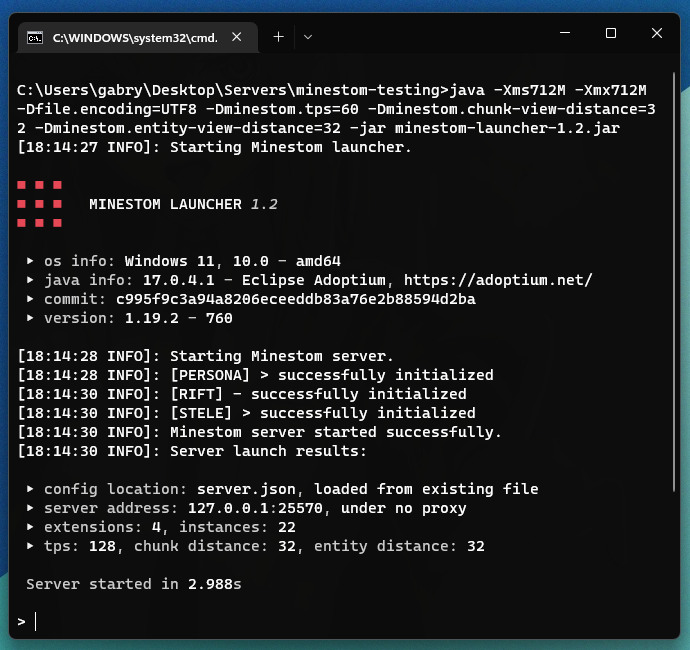Click the commit hash text

[x=296, y=299]
